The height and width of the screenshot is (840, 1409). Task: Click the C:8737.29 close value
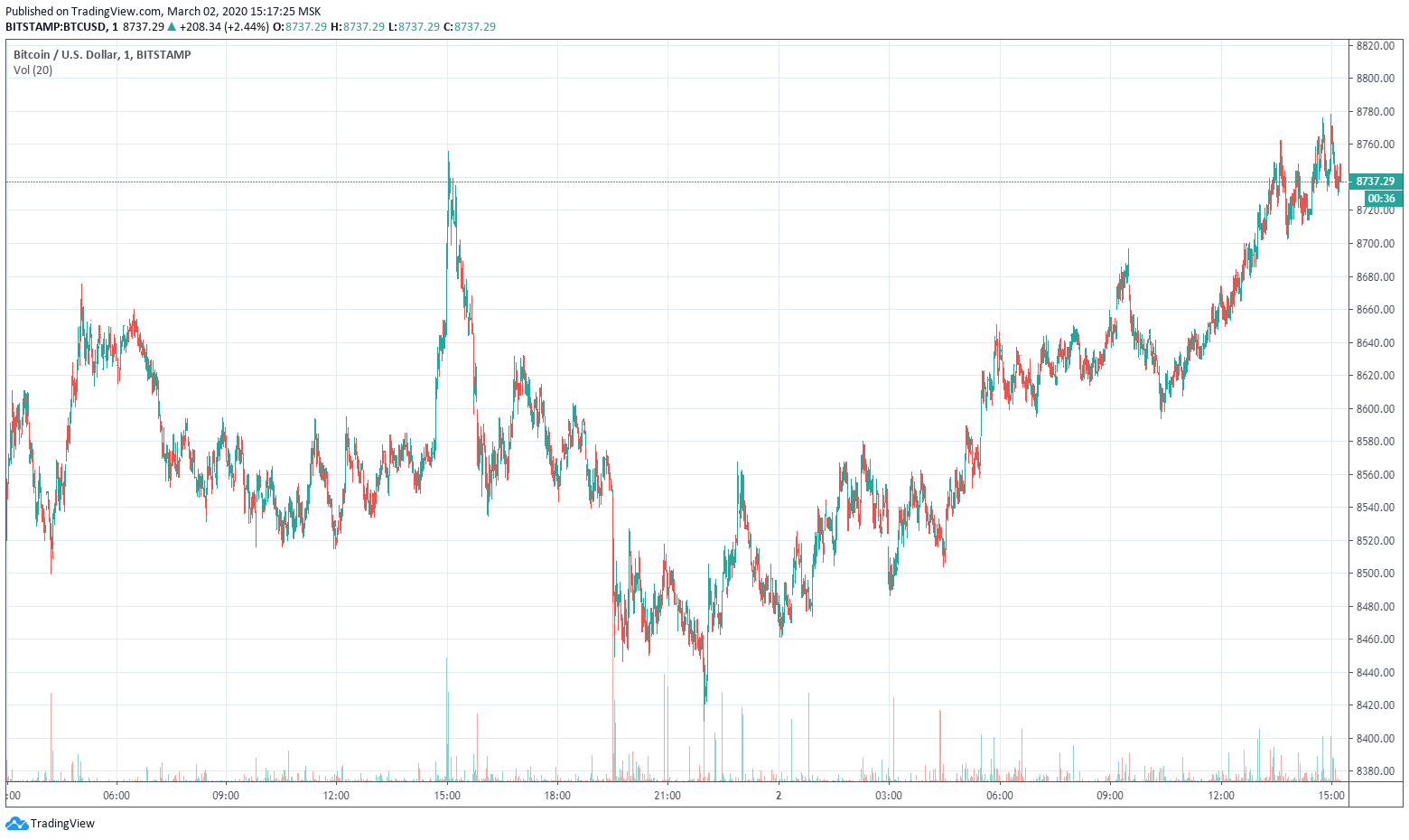click(x=470, y=26)
